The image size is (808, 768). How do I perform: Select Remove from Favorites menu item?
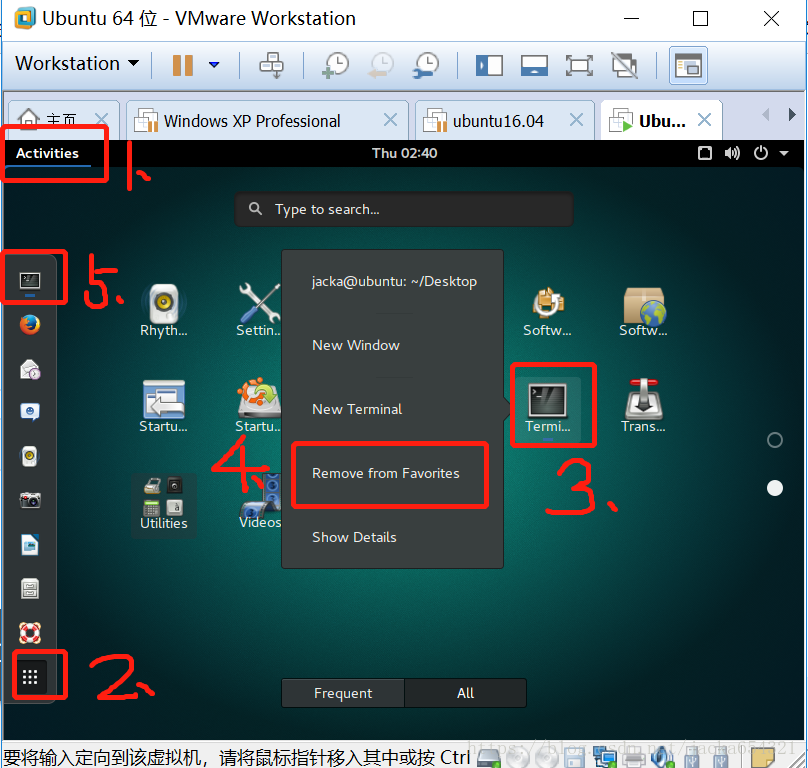coord(385,473)
